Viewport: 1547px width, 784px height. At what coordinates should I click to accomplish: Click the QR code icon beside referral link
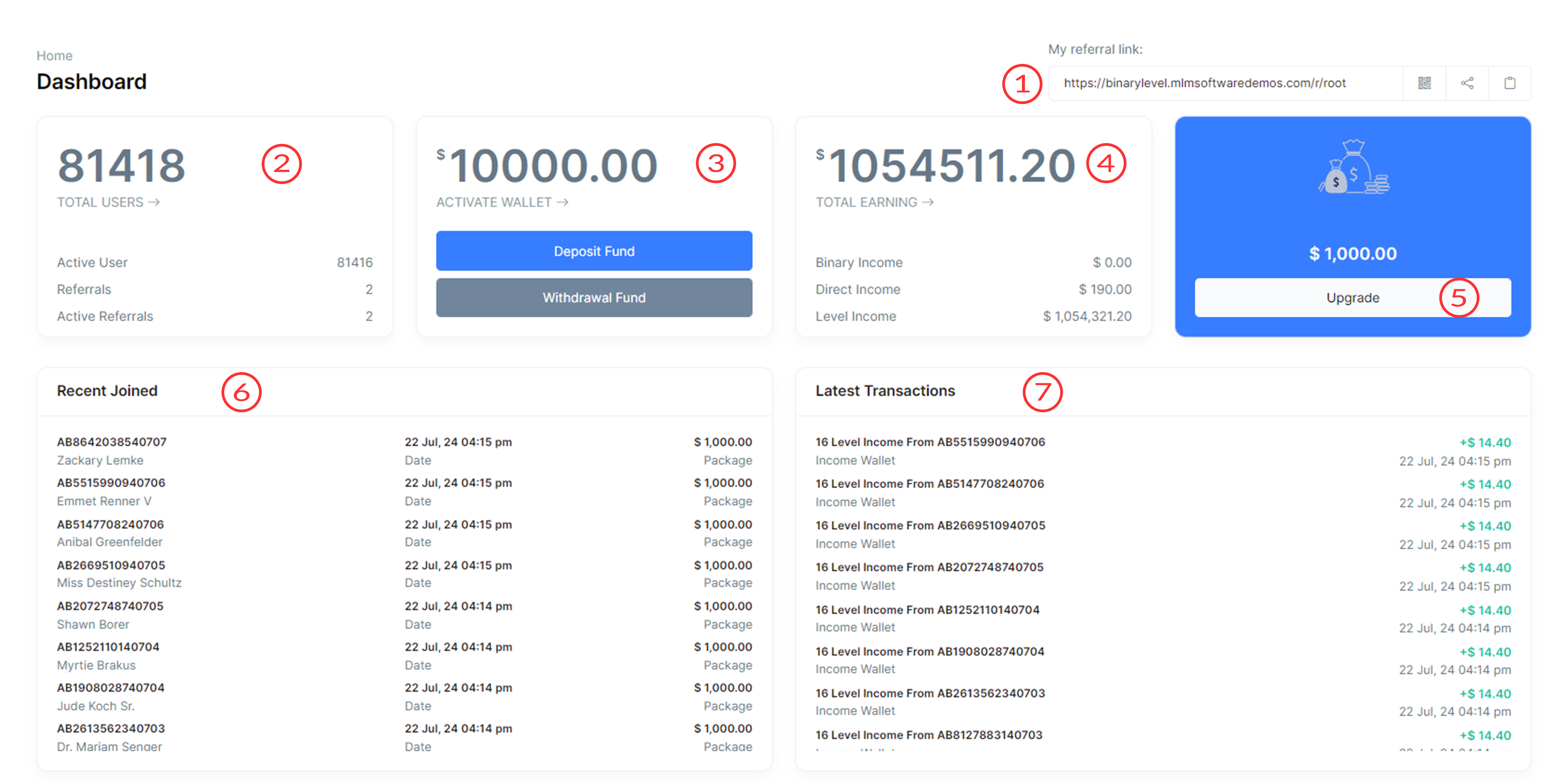click(1424, 83)
